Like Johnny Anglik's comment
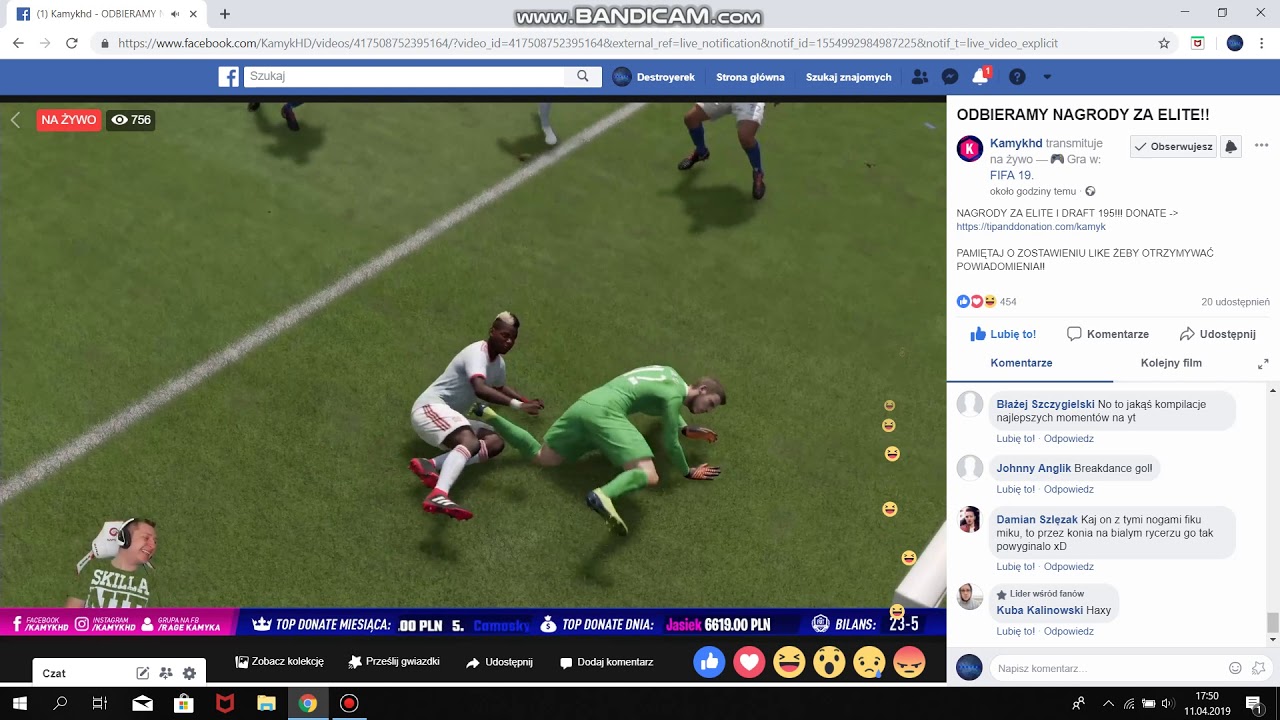The height and width of the screenshot is (720, 1280). click(1015, 489)
